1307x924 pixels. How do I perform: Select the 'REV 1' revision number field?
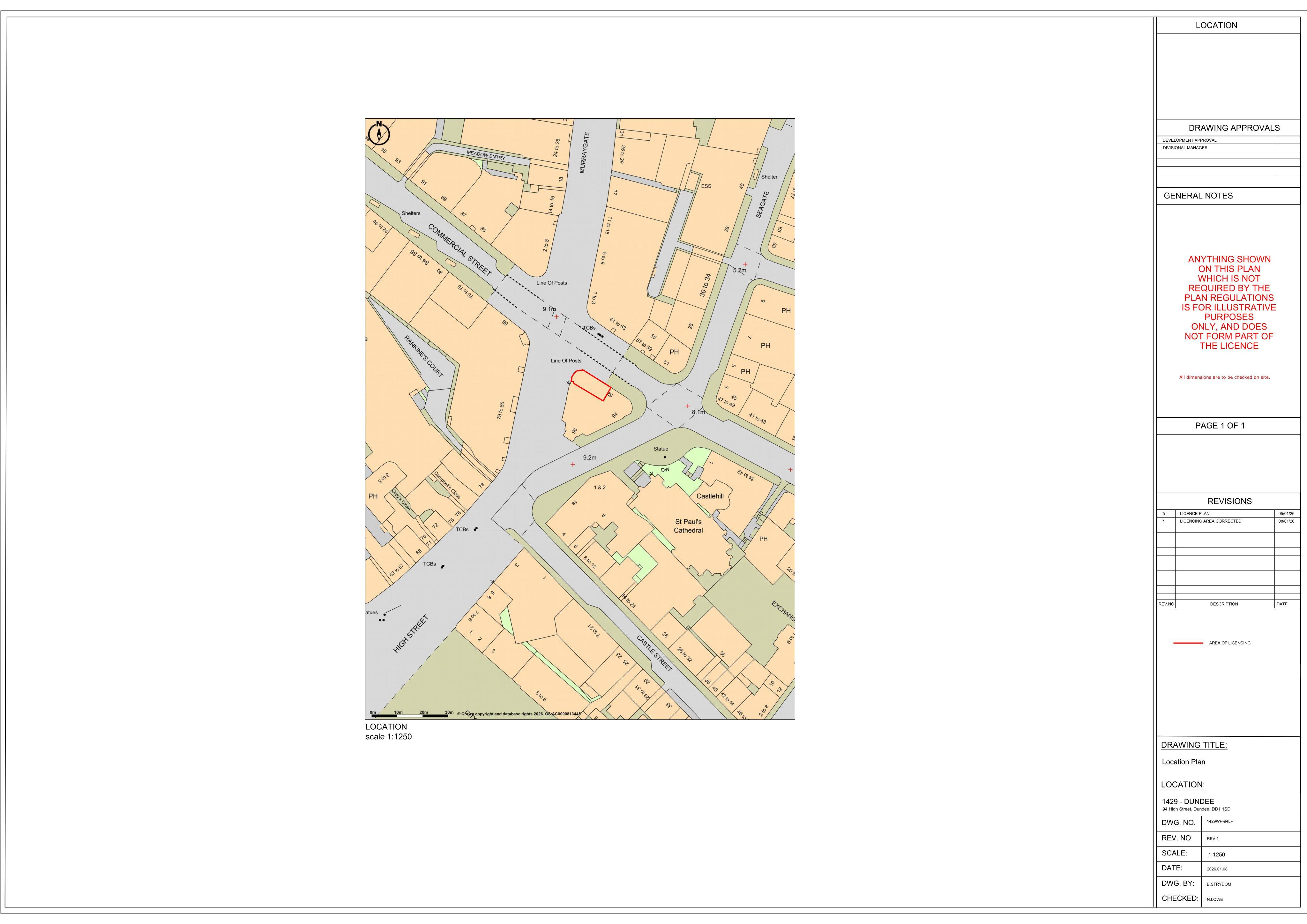click(1213, 838)
